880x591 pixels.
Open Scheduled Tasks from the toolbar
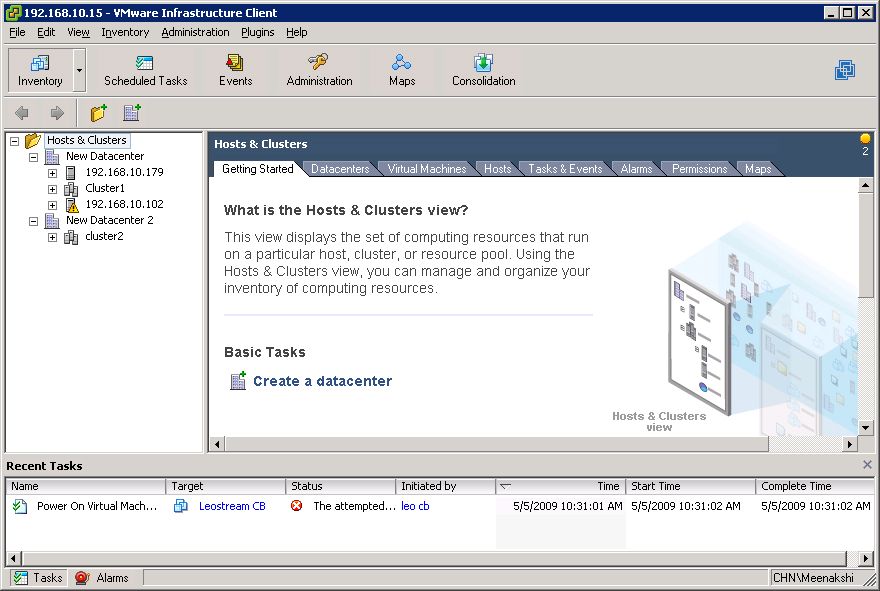[x=145, y=70]
